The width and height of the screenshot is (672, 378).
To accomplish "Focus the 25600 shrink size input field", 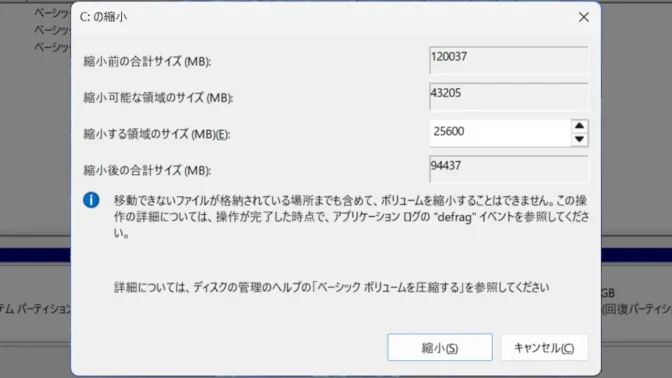I will pos(500,133).
